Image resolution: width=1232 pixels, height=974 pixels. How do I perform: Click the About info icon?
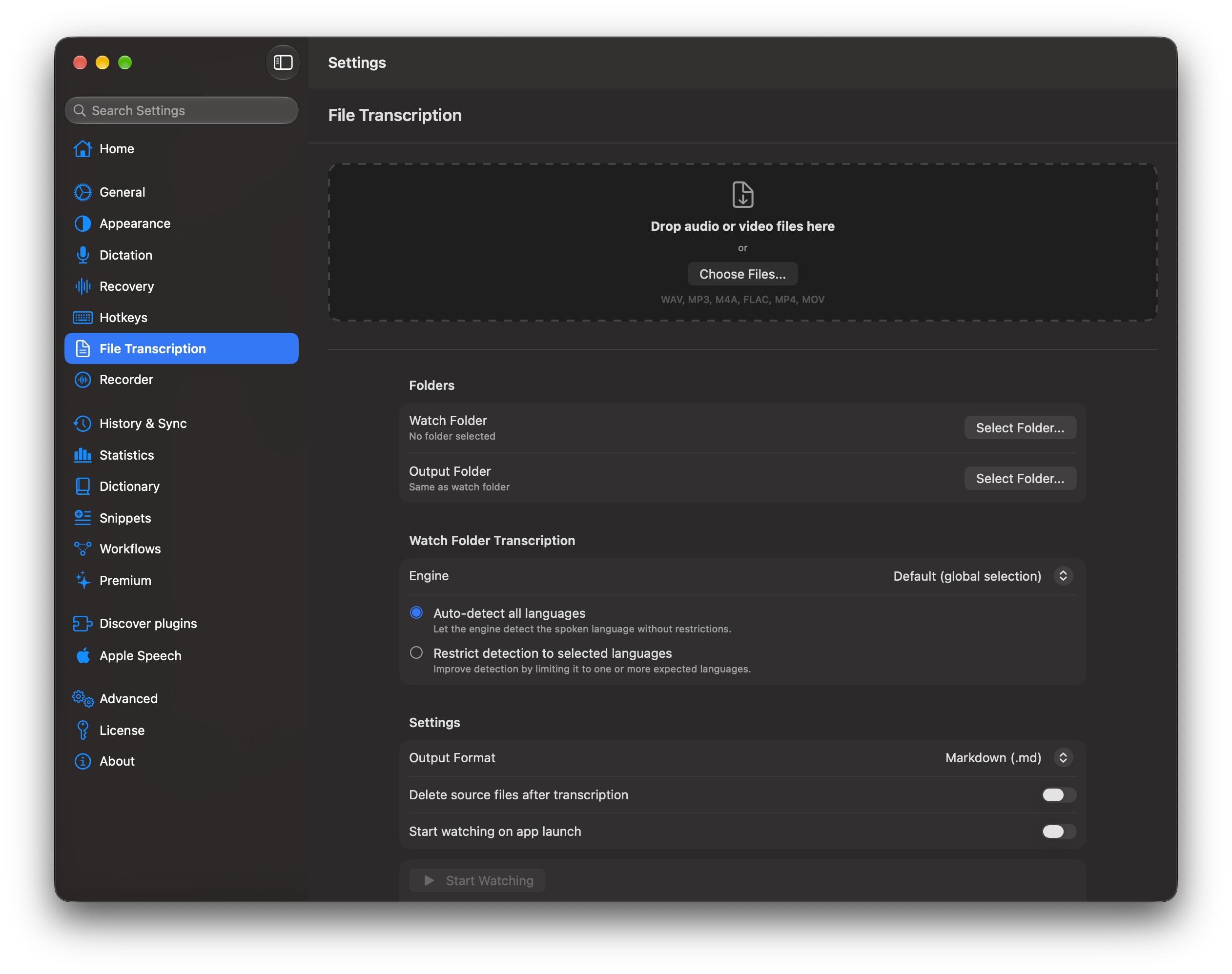click(82, 761)
